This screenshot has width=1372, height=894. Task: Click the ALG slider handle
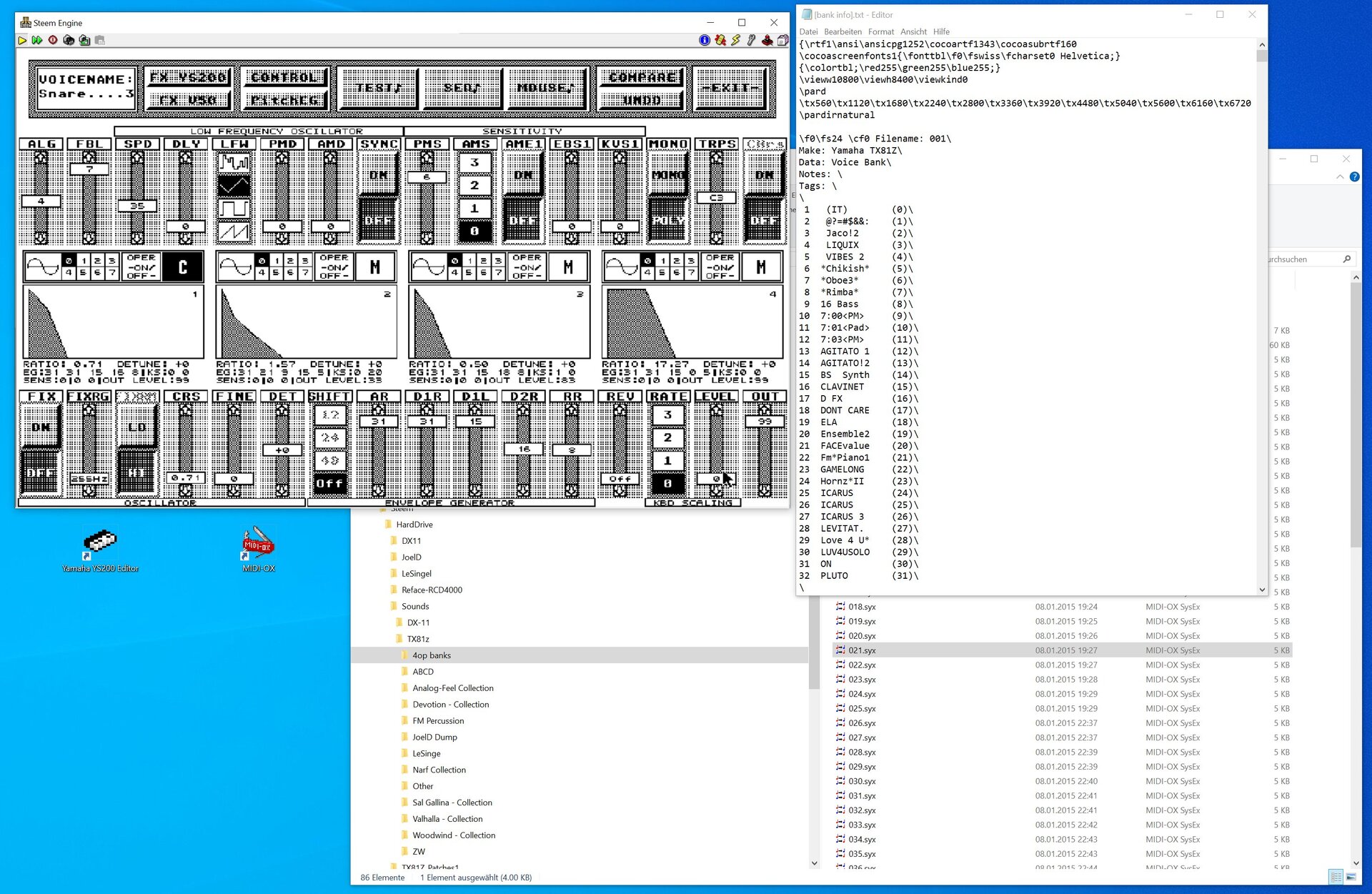tap(41, 202)
